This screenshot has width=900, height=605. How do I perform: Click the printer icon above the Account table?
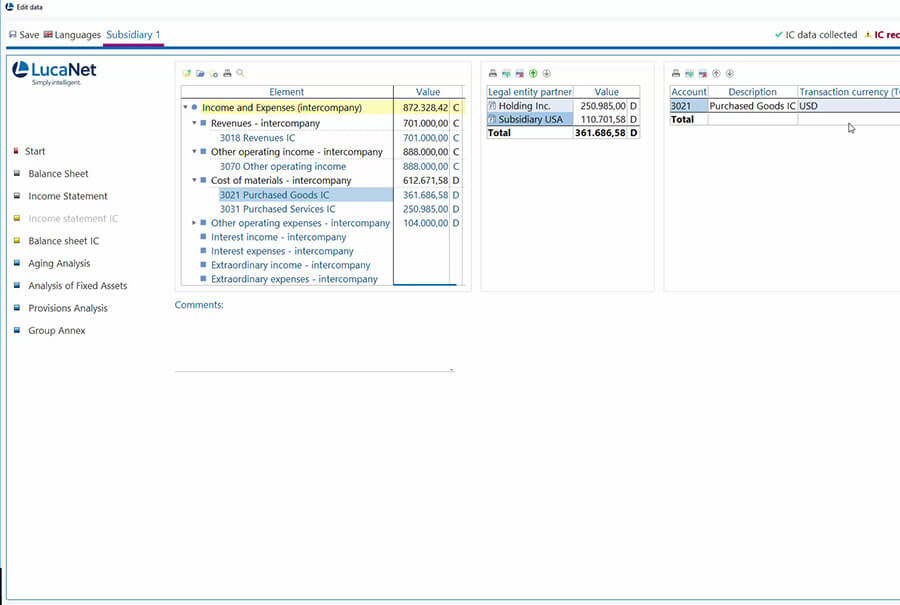tap(676, 73)
